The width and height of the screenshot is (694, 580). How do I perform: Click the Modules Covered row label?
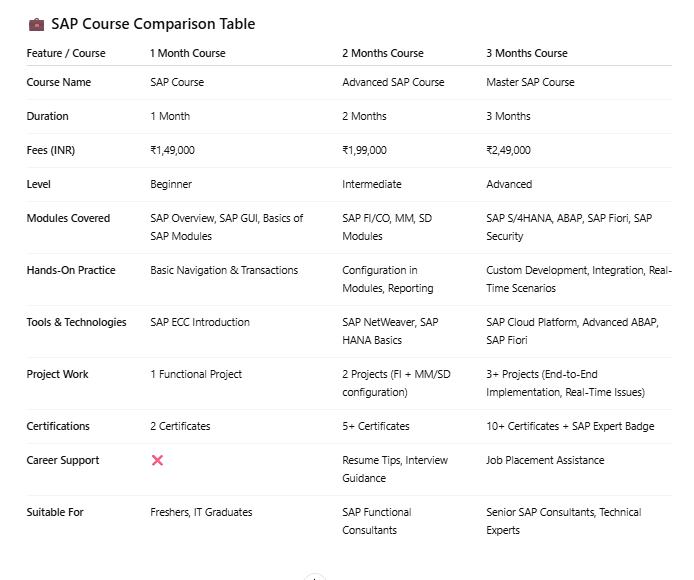click(68, 218)
